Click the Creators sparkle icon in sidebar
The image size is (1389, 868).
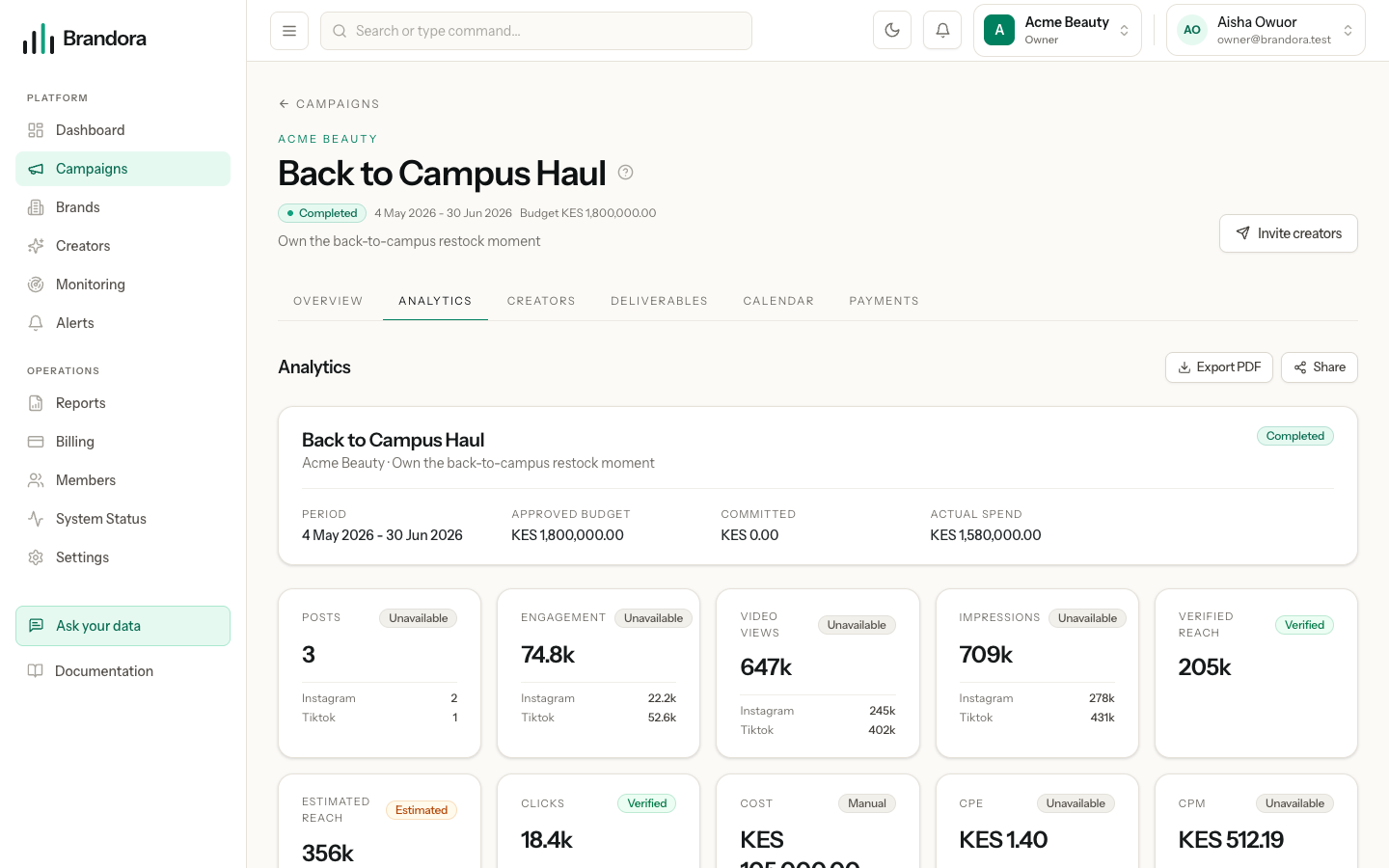click(x=36, y=246)
